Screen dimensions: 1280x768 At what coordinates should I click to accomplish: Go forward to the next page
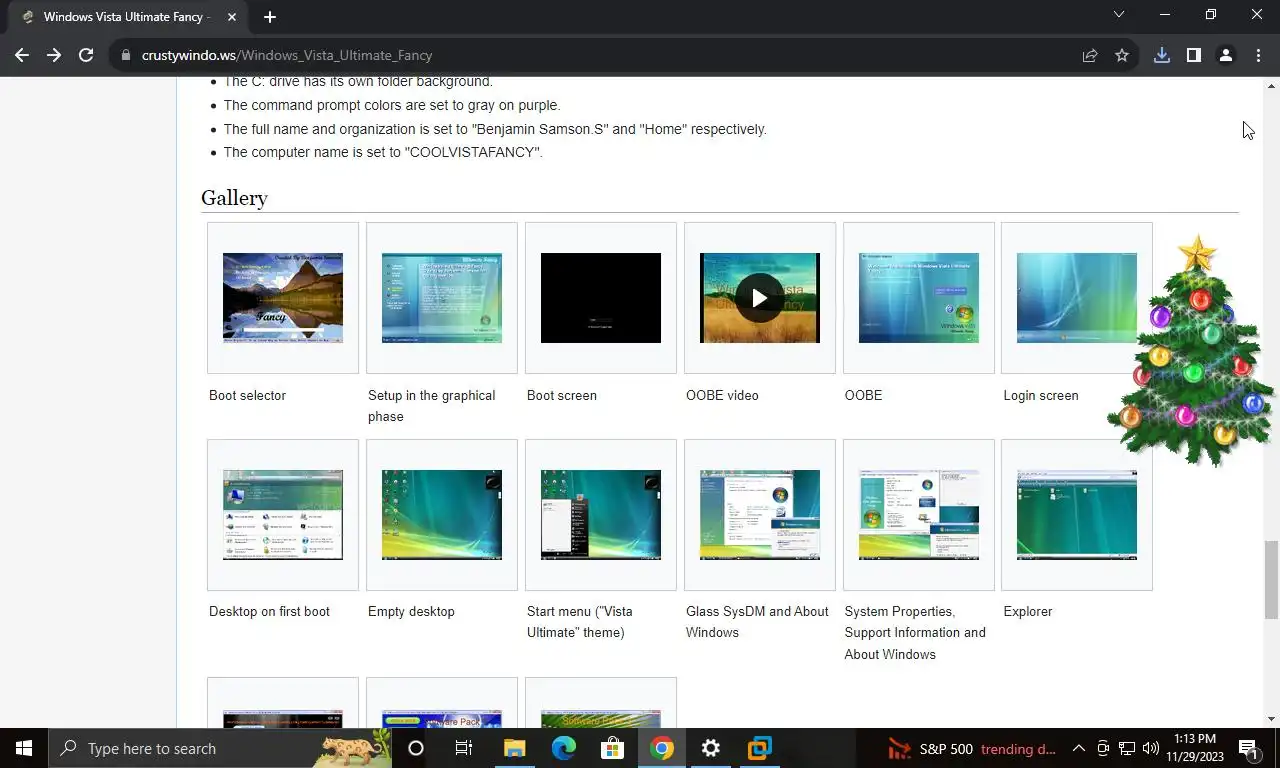tap(54, 55)
